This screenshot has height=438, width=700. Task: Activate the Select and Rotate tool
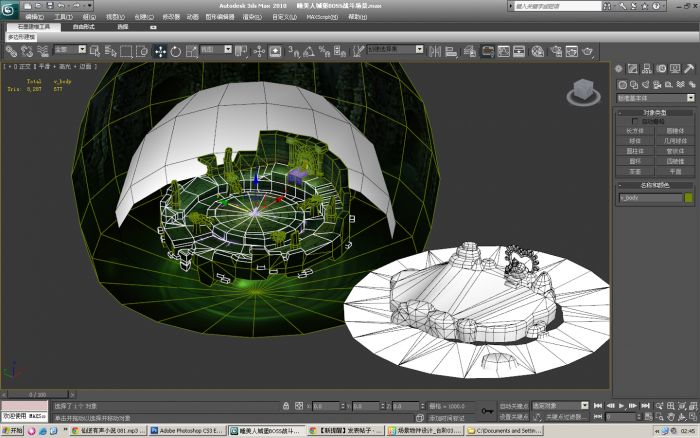[176, 51]
